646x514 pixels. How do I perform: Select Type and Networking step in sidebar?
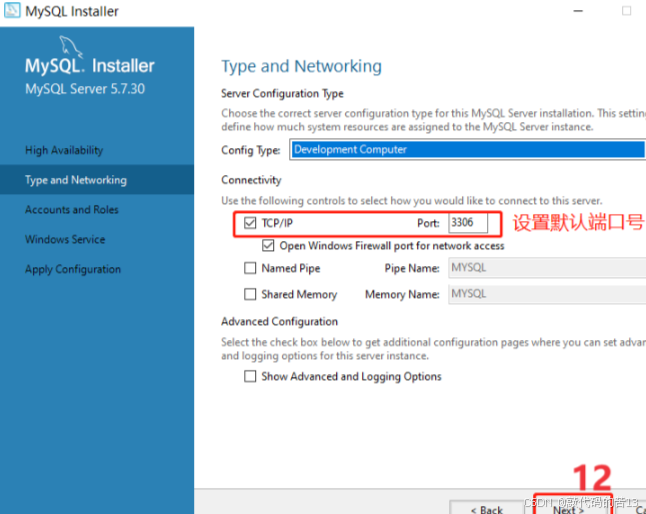tap(97, 180)
